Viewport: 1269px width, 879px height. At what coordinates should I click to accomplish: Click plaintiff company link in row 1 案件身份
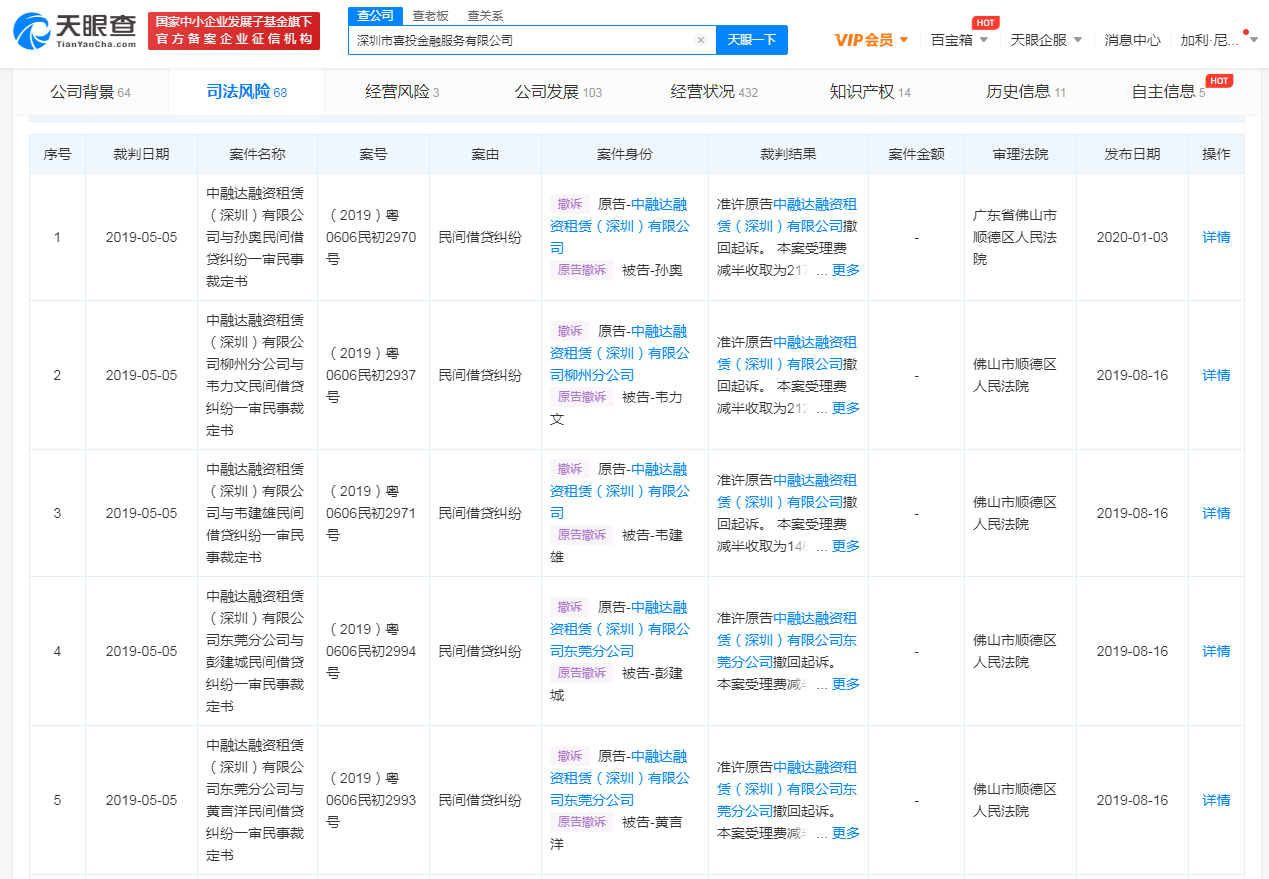620,226
